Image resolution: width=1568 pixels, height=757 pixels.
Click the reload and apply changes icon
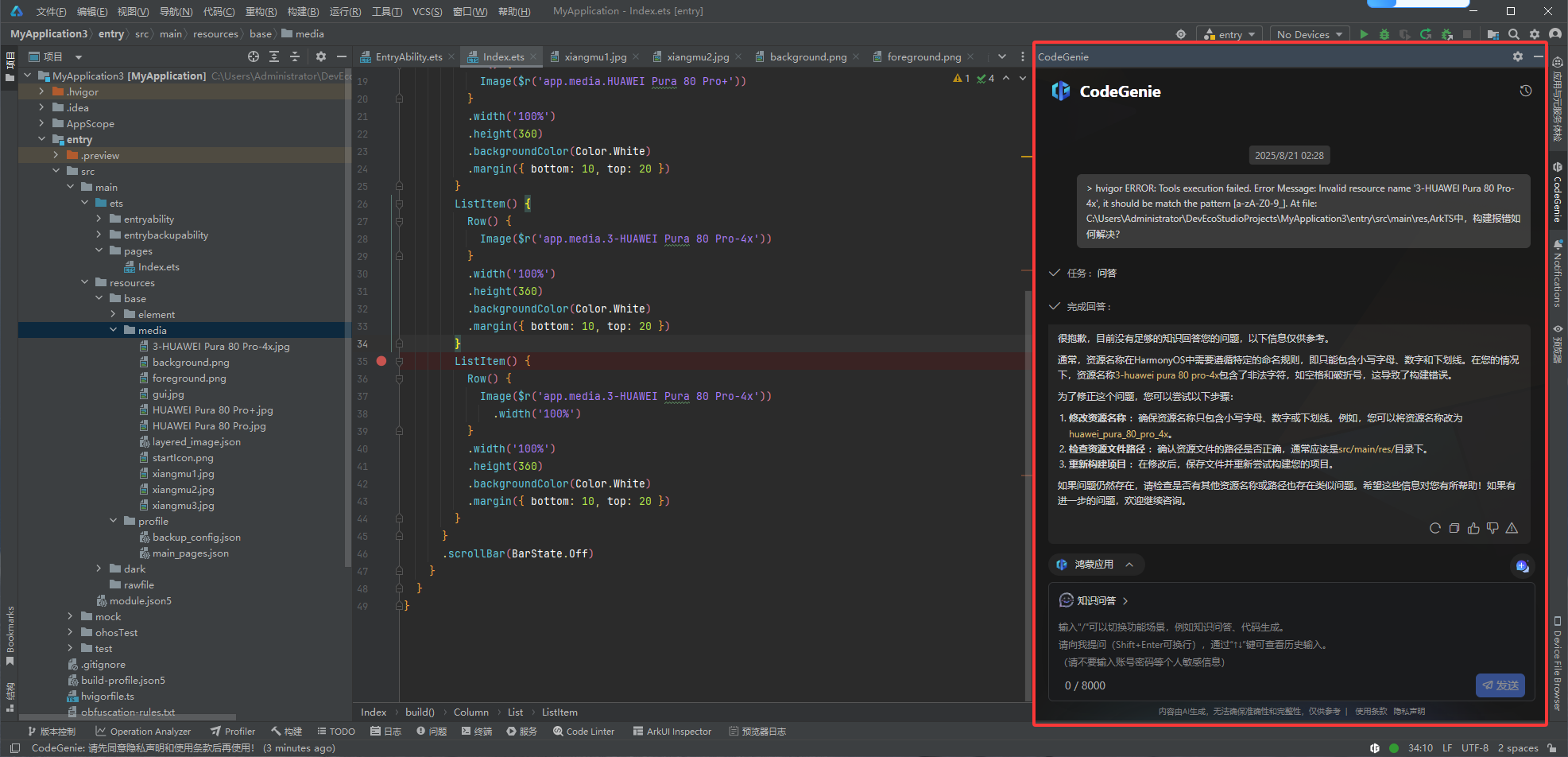1426,34
